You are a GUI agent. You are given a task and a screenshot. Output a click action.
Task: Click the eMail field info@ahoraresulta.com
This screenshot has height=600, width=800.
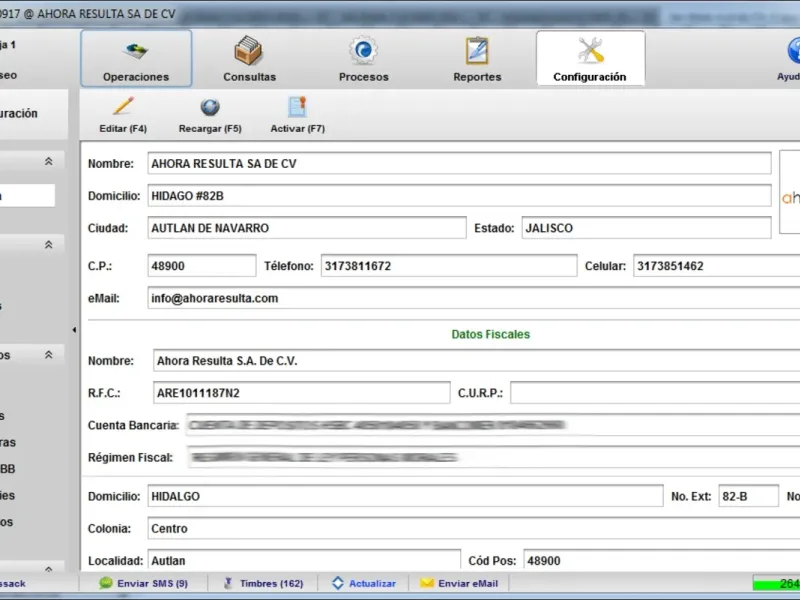click(x=474, y=298)
